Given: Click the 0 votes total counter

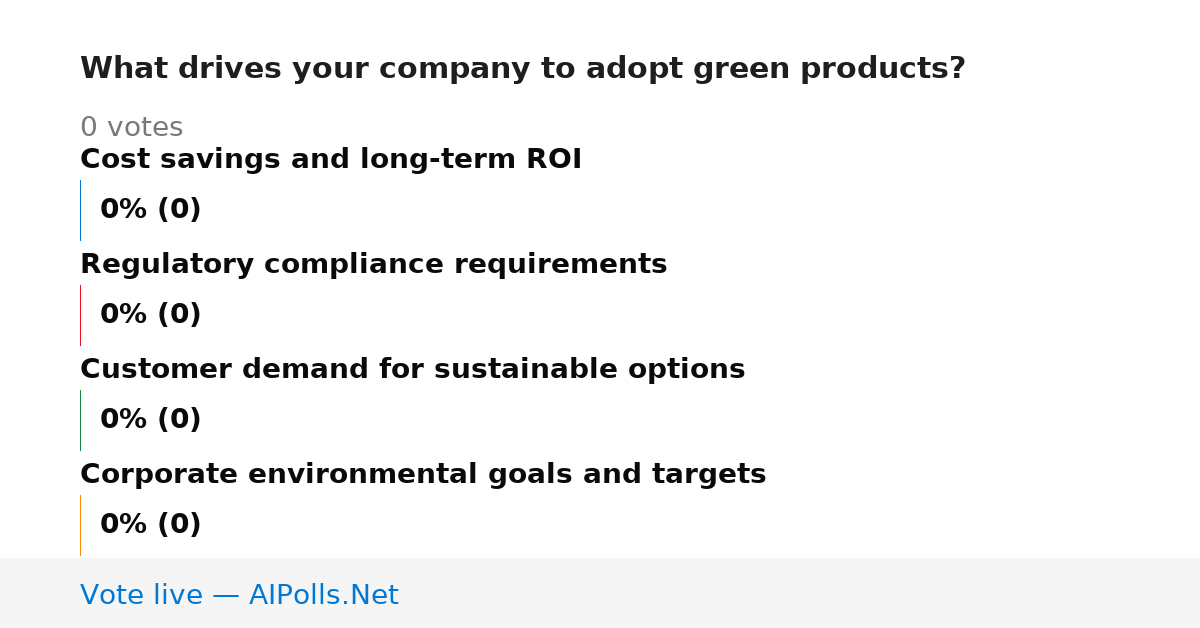Looking at the screenshot, I should 131,128.
